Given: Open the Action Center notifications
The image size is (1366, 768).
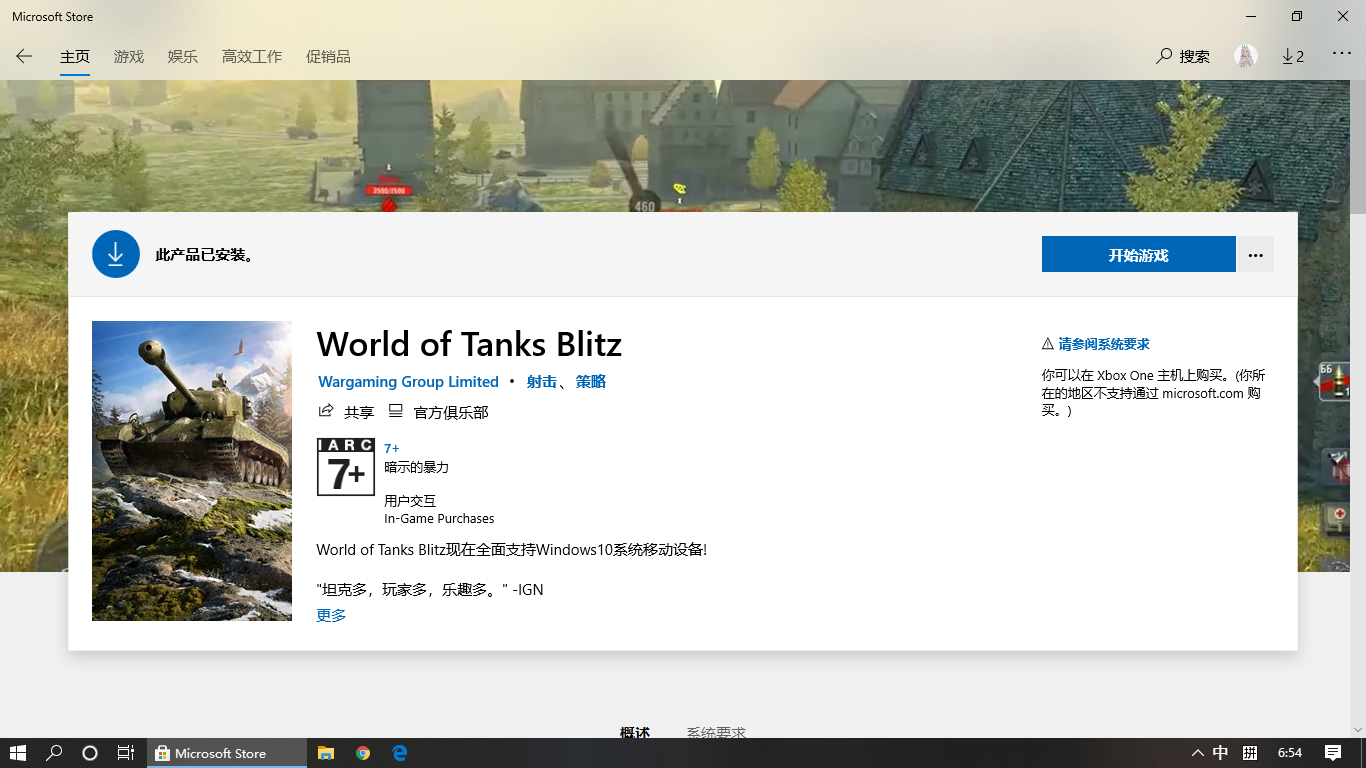Looking at the screenshot, I should [x=1333, y=753].
